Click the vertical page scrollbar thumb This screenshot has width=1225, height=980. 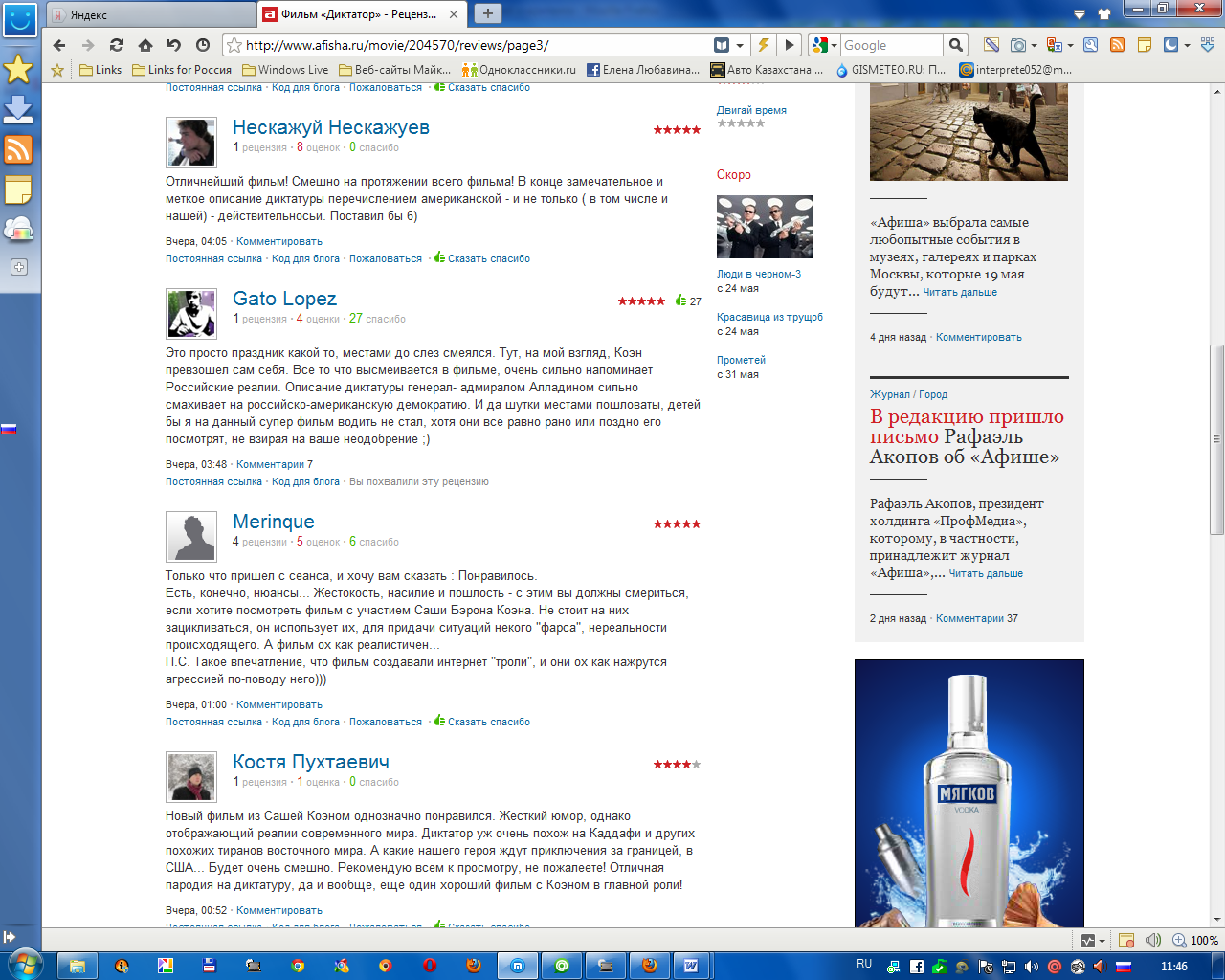[x=1216, y=439]
